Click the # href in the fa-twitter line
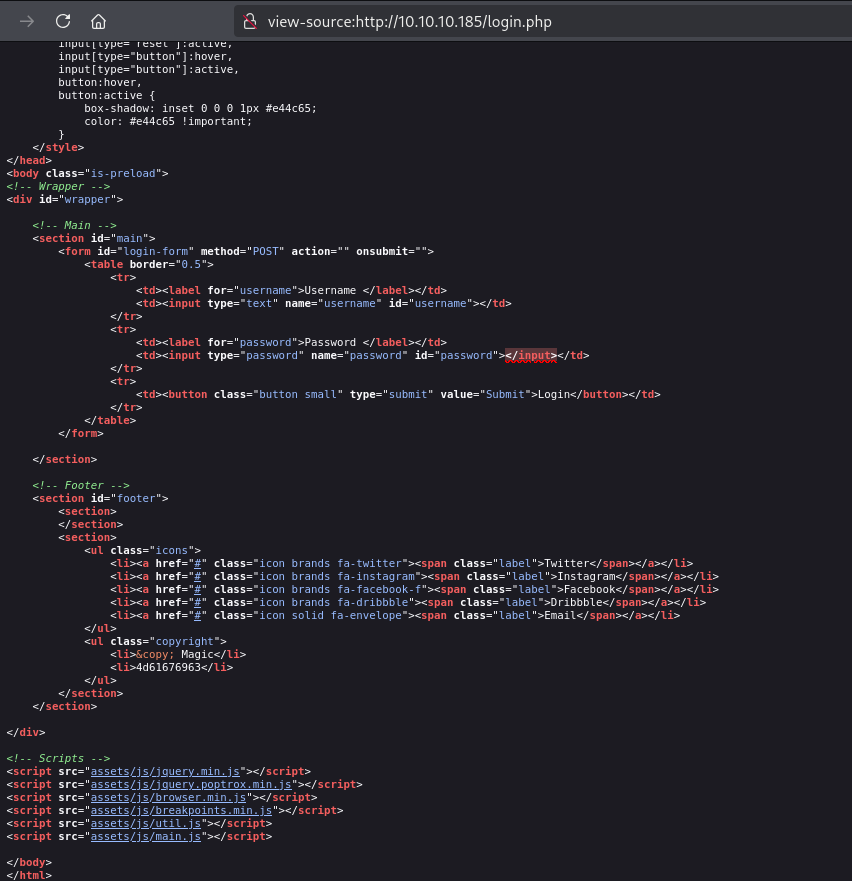Screen dimensions: 852x881 [197, 563]
